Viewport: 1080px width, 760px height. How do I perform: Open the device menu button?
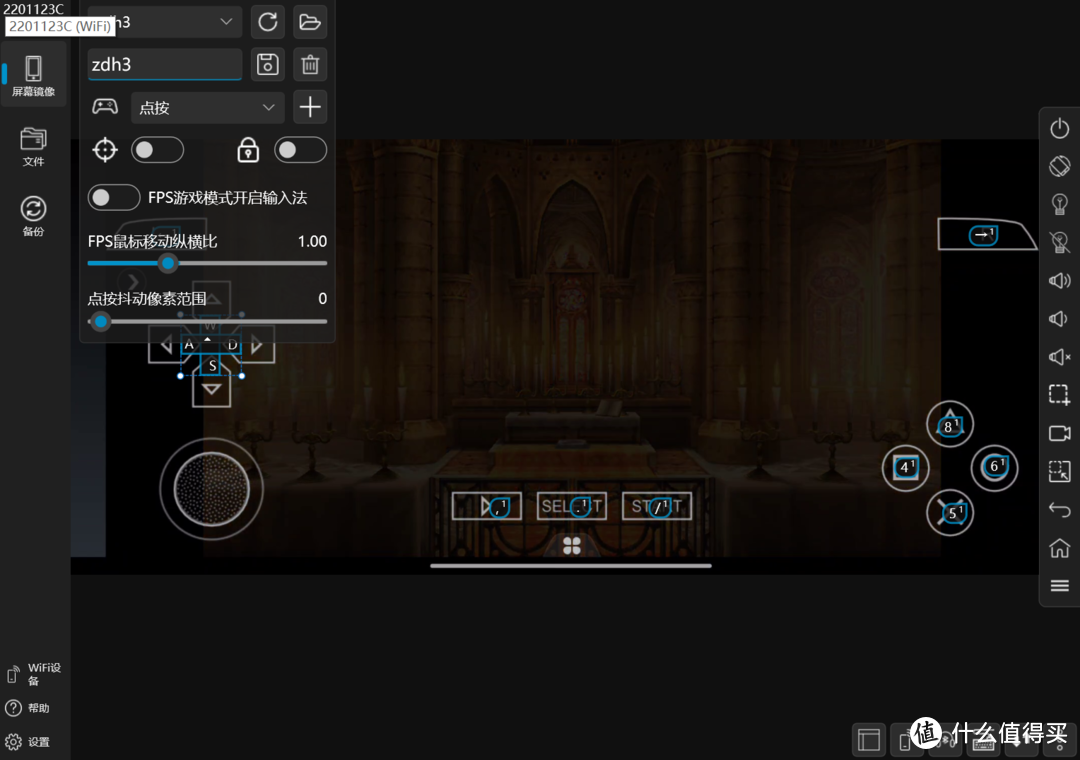tap(1059, 585)
